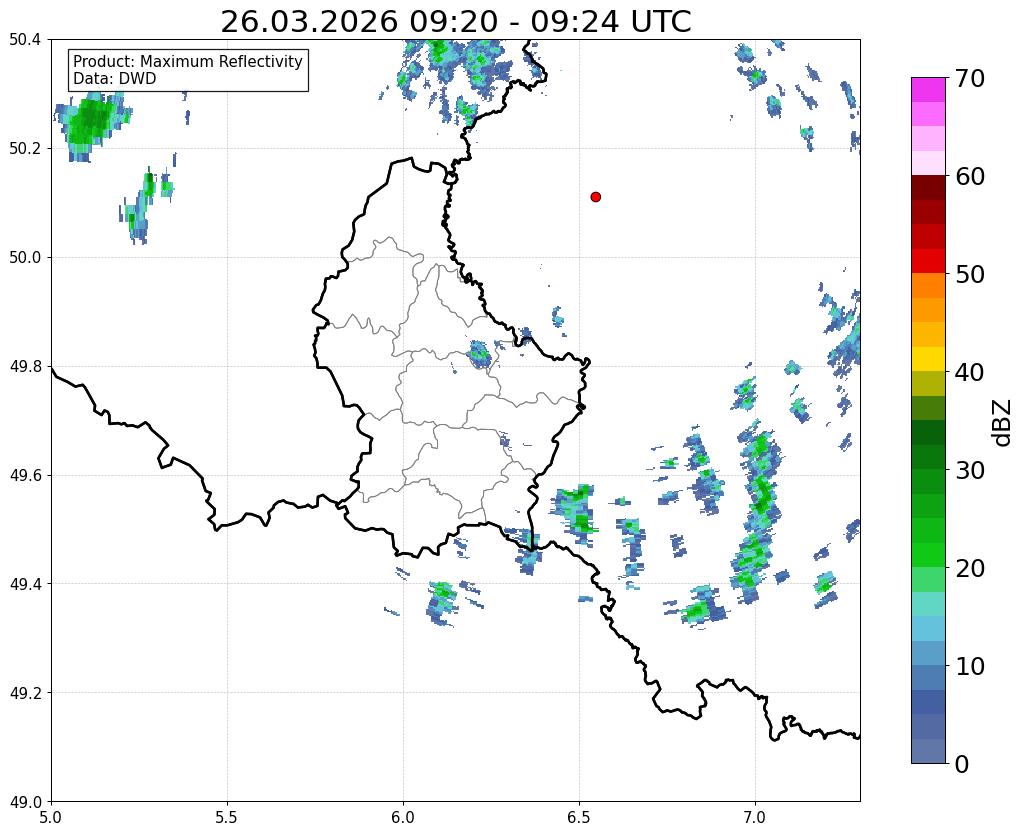Click the colorbar tick label 10
The image size is (1023, 834).
(970, 666)
